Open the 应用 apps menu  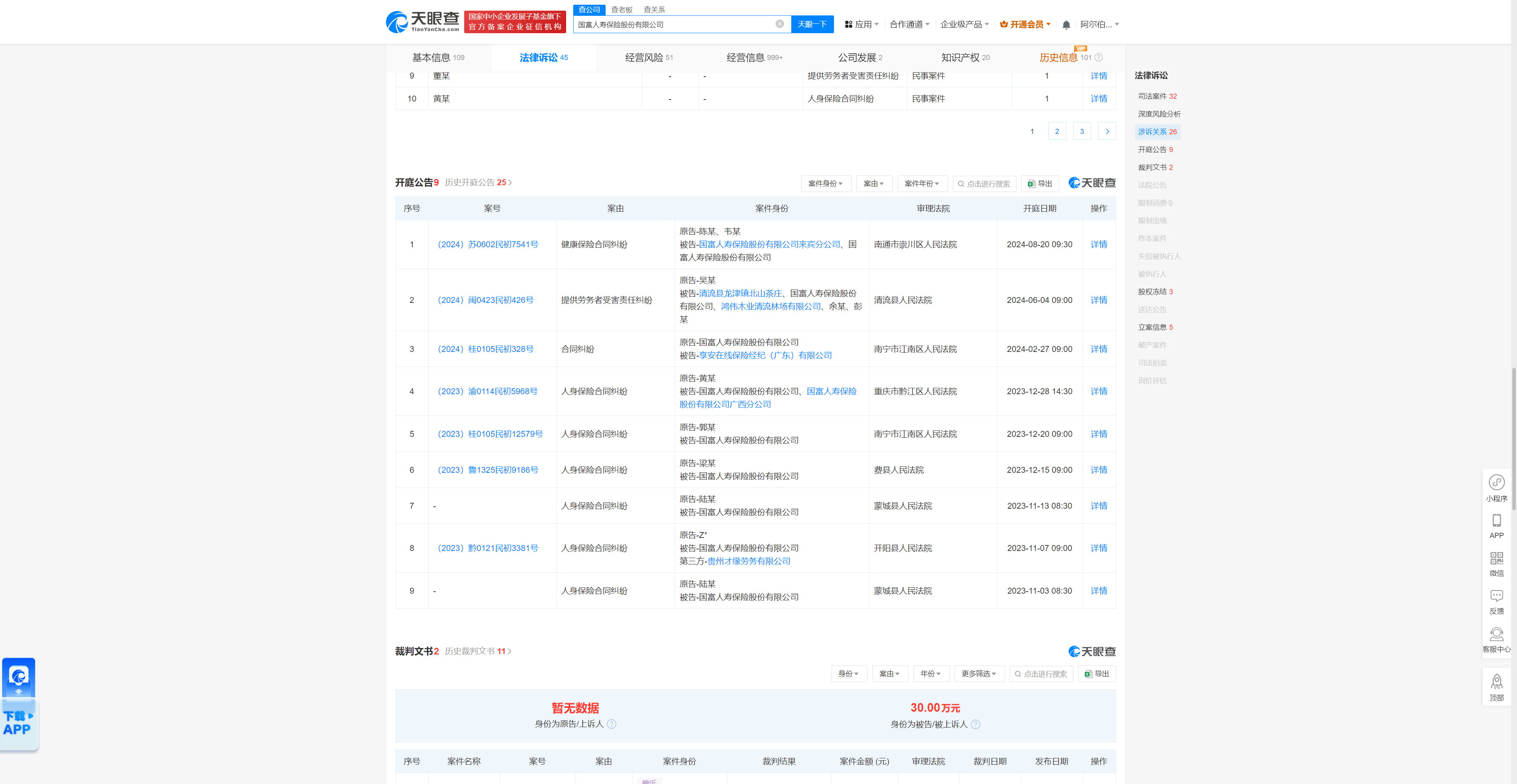pos(862,24)
